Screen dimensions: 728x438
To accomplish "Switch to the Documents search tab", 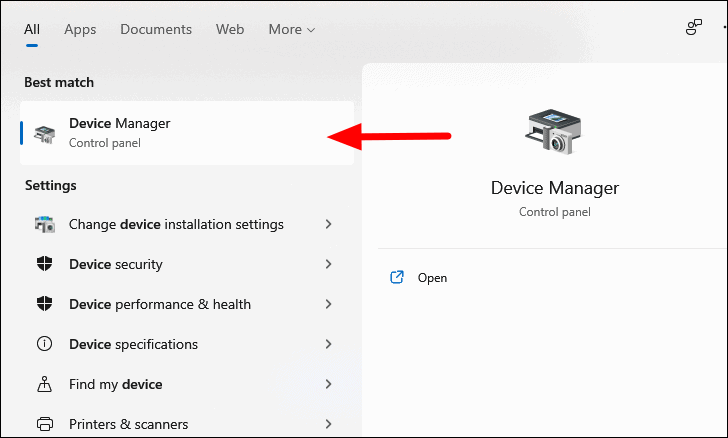I will point(156,29).
